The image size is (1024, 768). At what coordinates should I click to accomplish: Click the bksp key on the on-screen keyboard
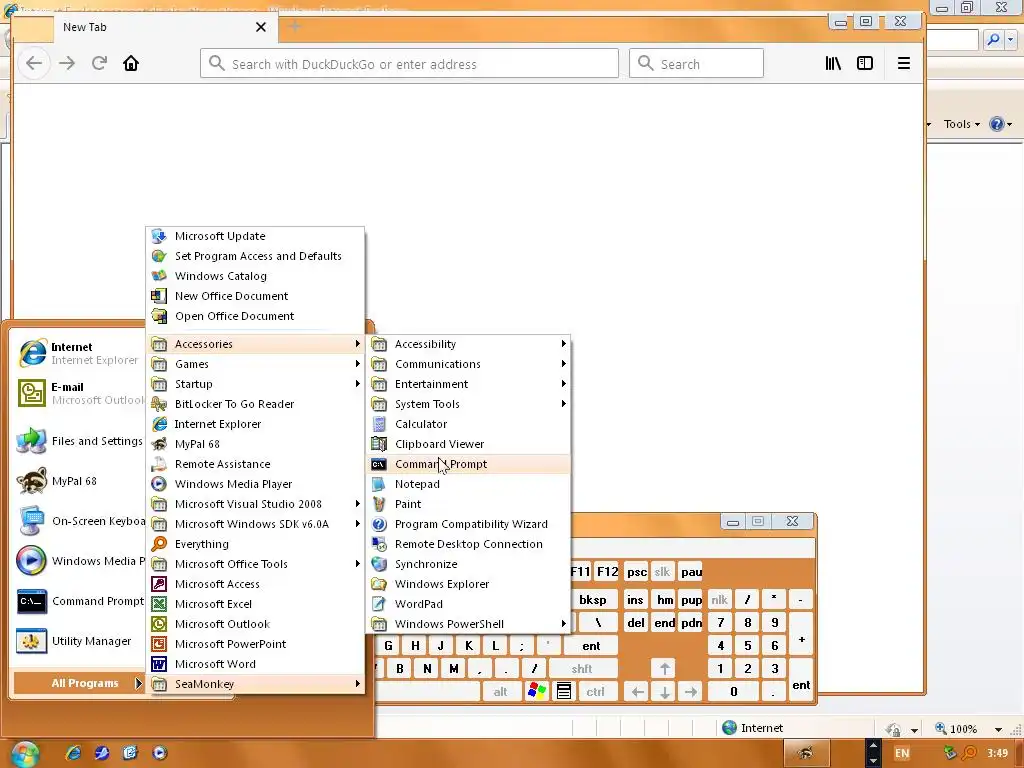592,600
